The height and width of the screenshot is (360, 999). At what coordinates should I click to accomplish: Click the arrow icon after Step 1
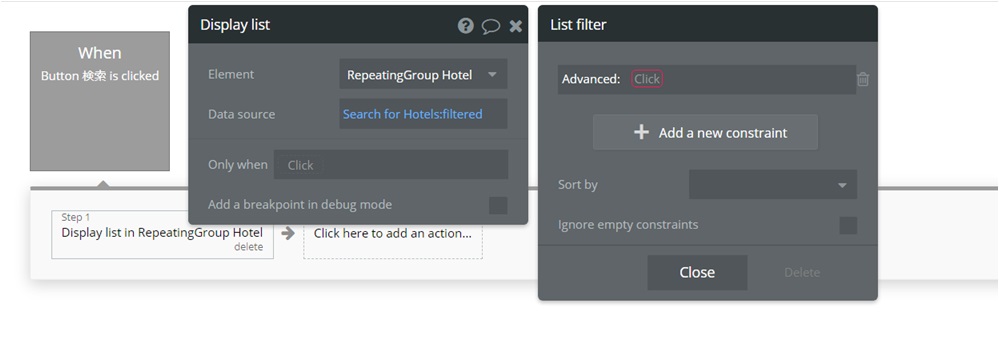point(288,233)
